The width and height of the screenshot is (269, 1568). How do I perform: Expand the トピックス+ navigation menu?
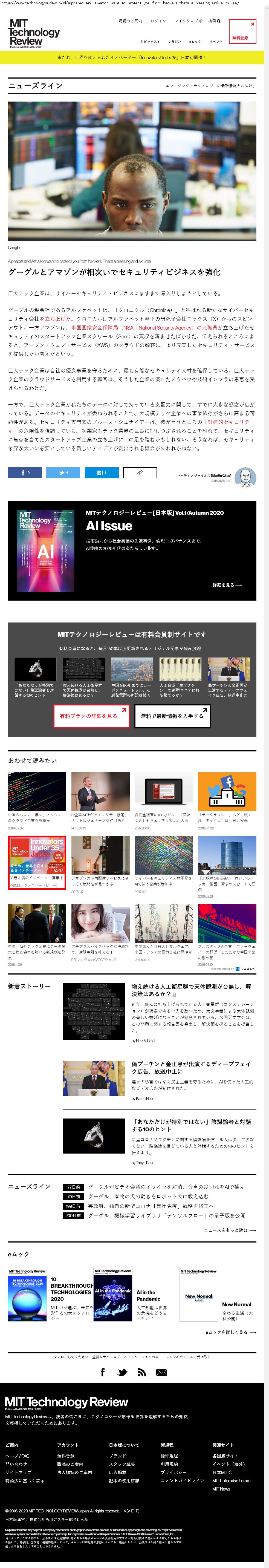150,41
